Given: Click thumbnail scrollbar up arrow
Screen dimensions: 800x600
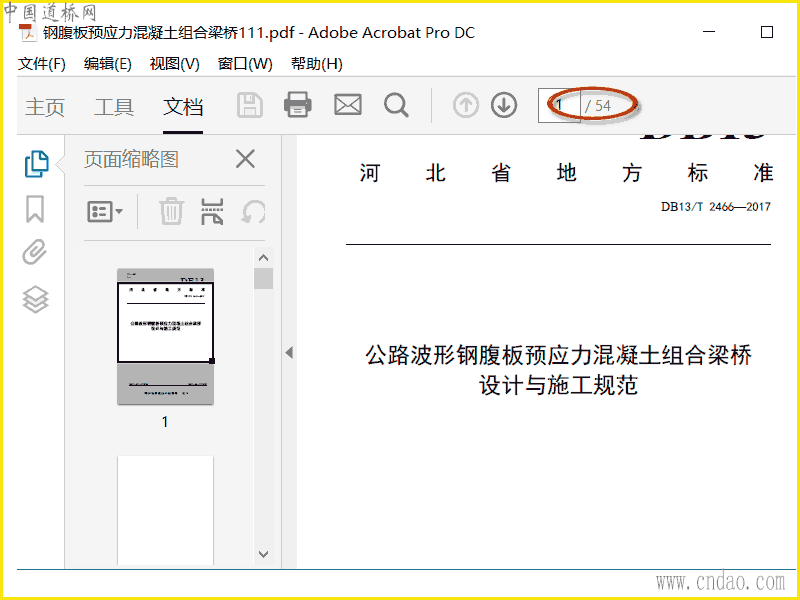Looking at the screenshot, I should coord(263,258).
